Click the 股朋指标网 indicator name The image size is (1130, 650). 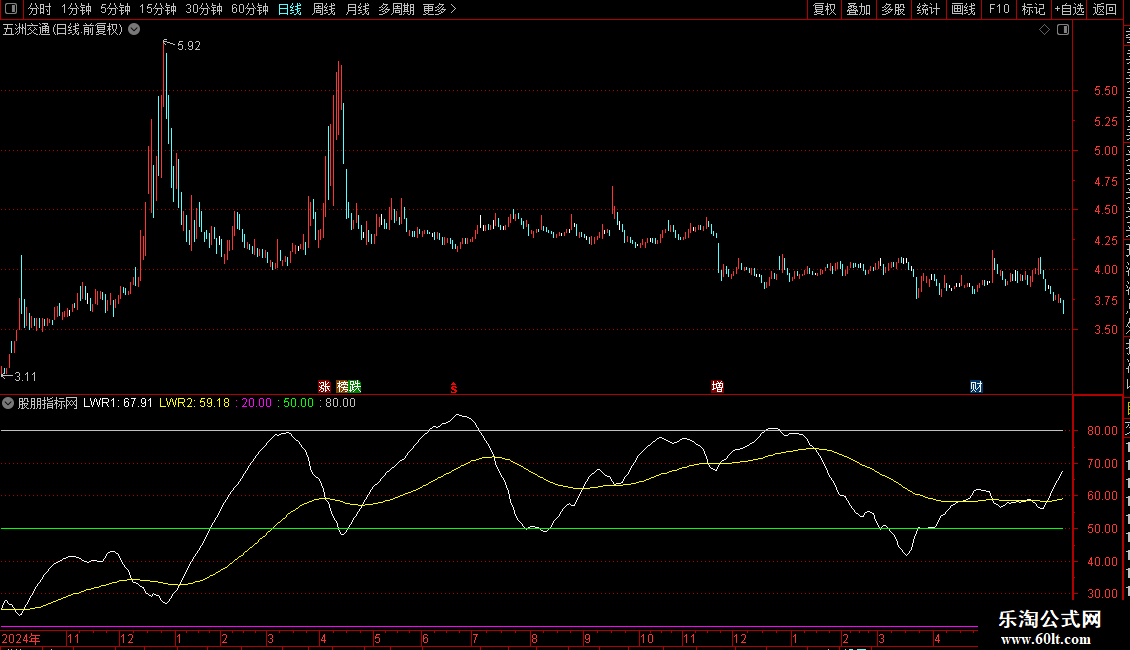tap(48, 404)
